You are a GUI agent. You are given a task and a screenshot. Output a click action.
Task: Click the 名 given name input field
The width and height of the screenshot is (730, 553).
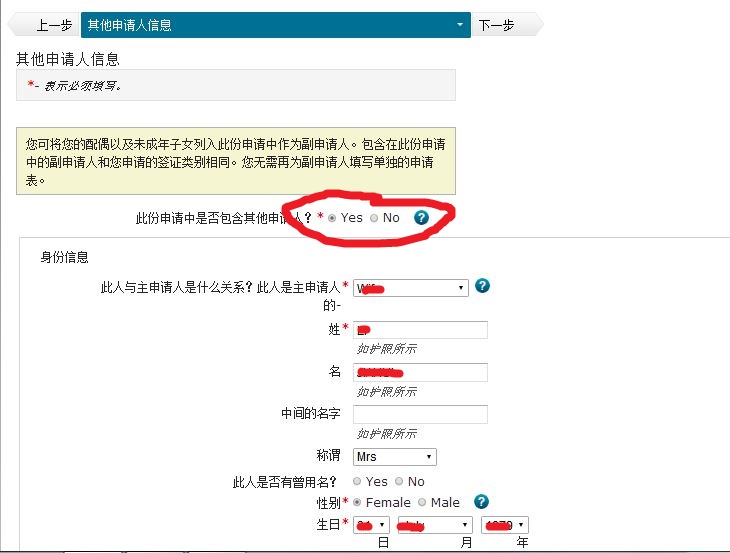(x=420, y=372)
